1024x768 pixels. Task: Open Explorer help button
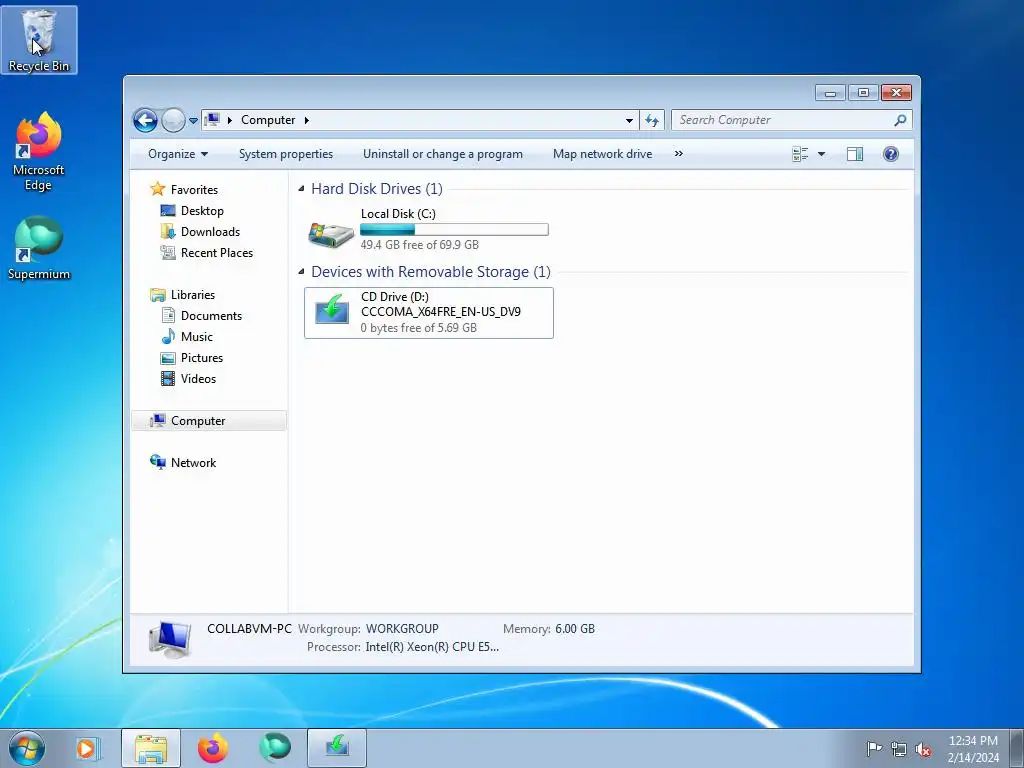click(891, 154)
